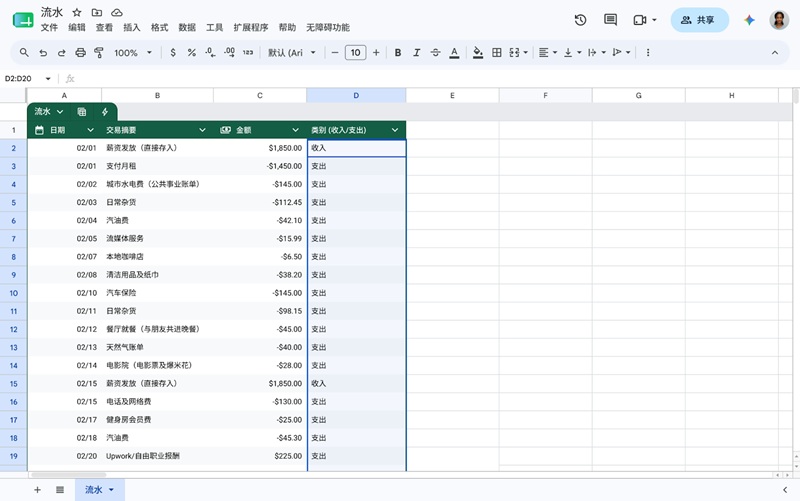Open the font family dropdown

pyautogui.click(x=292, y=53)
